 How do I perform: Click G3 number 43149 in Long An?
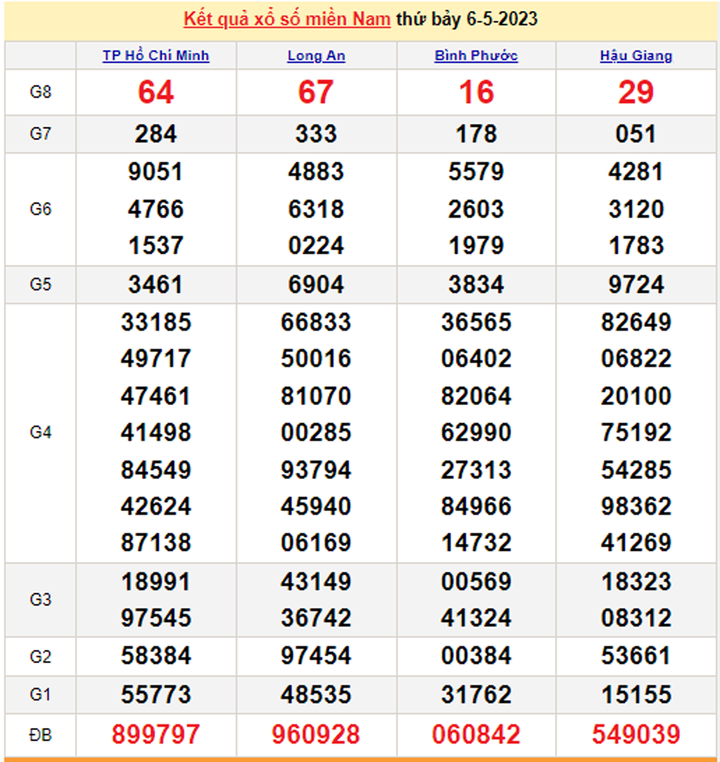[316, 582]
